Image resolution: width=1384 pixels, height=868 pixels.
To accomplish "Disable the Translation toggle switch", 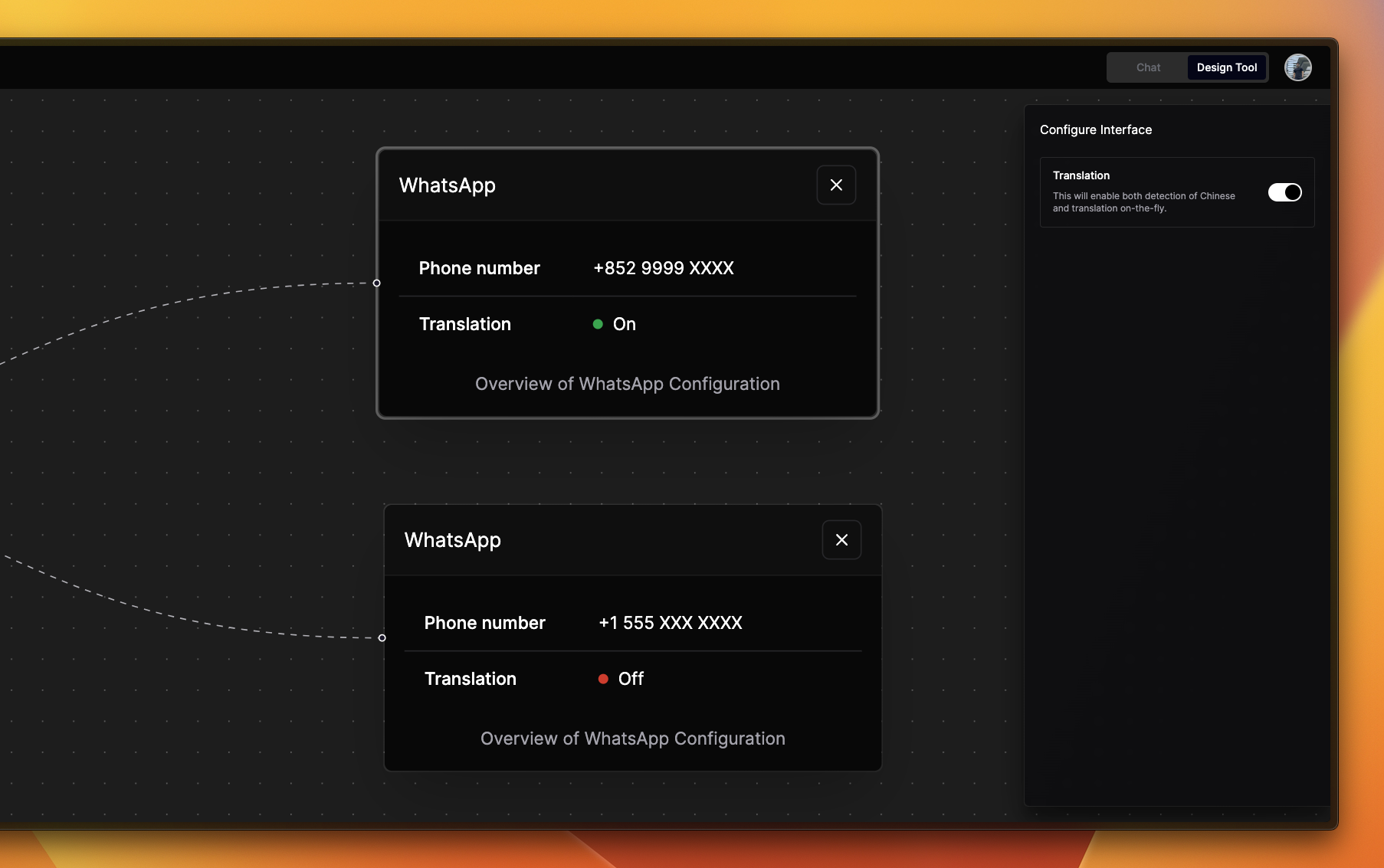I will 1285,192.
